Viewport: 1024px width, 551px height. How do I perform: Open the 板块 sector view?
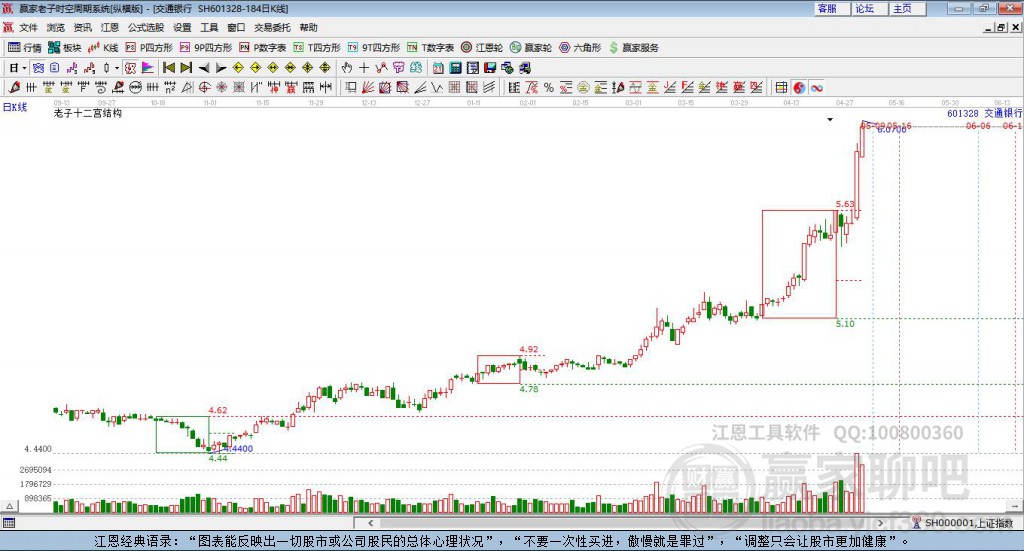coord(64,48)
